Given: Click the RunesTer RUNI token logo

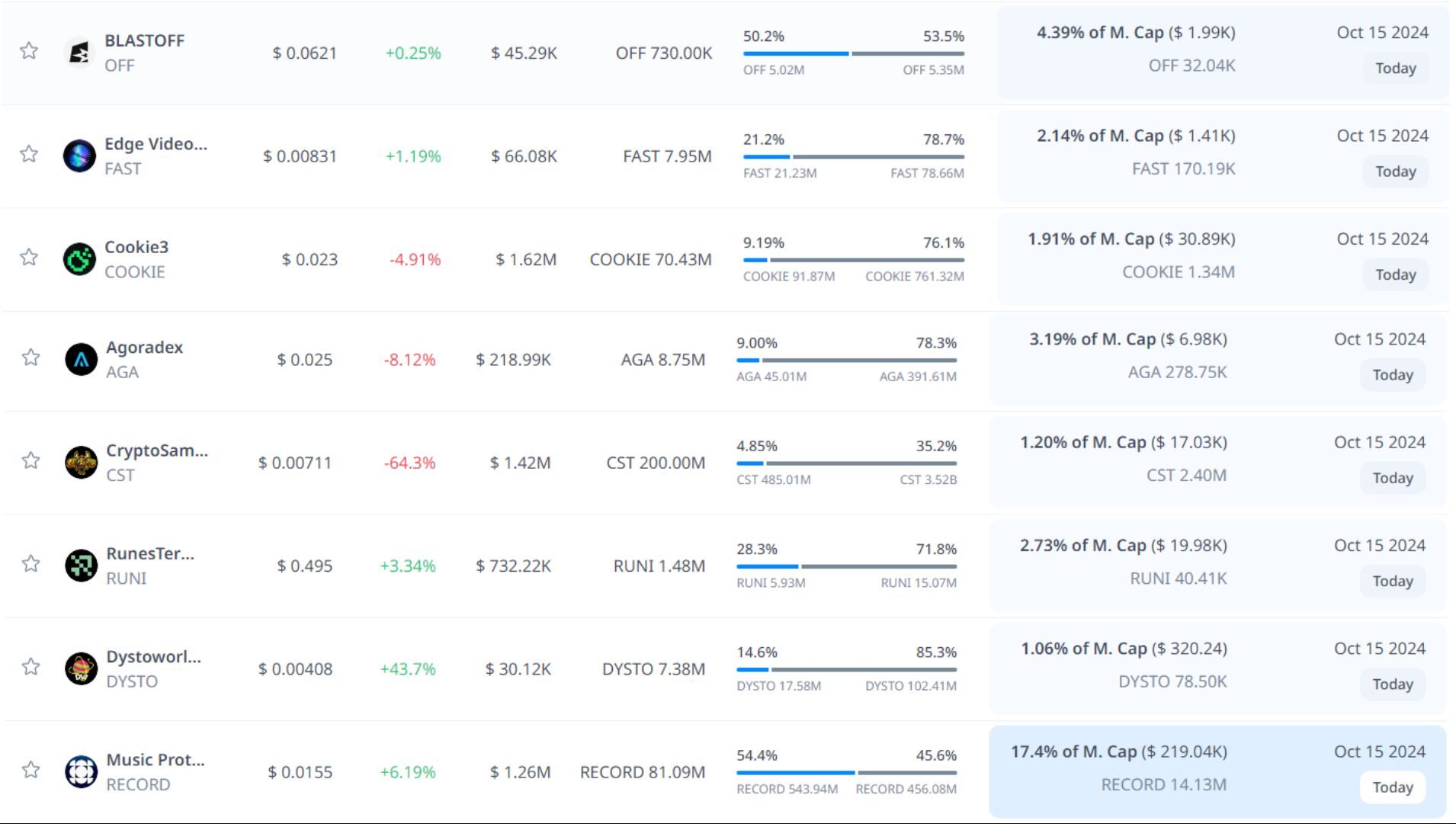Looking at the screenshot, I should click(x=81, y=566).
